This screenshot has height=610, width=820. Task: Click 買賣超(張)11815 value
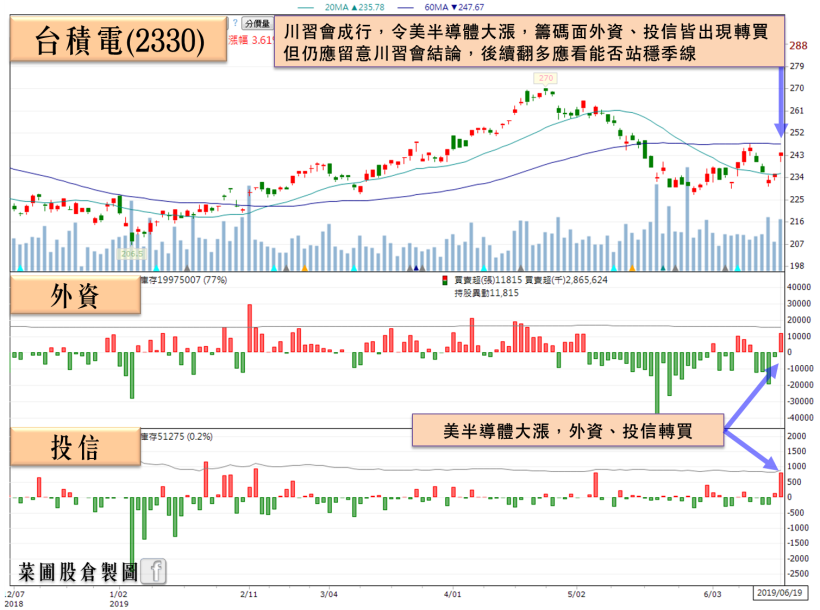(x=488, y=280)
